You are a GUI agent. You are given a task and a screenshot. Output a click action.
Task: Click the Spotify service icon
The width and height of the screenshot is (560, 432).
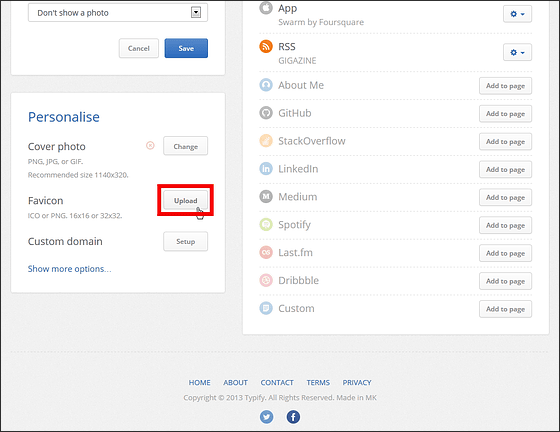pyautogui.click(x=266, y=225)
